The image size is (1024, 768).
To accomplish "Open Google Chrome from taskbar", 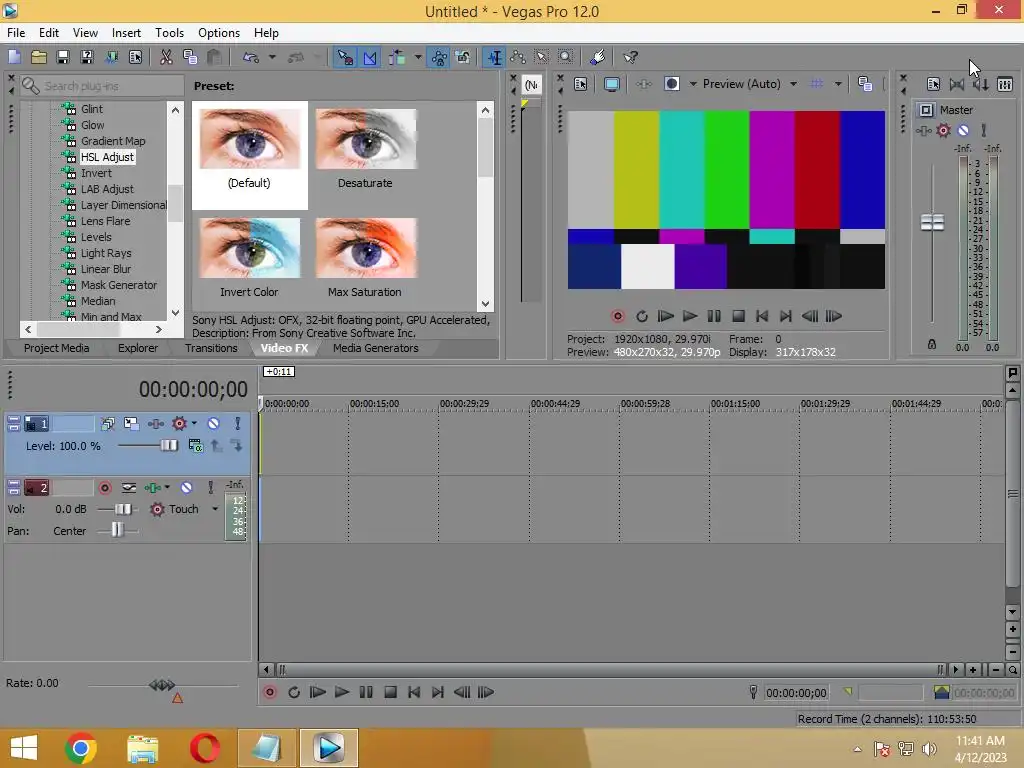I will pos(81,748).
